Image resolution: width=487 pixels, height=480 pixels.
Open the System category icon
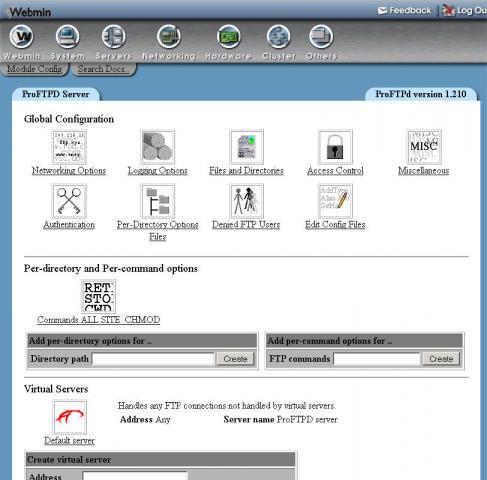pos(68,37)
